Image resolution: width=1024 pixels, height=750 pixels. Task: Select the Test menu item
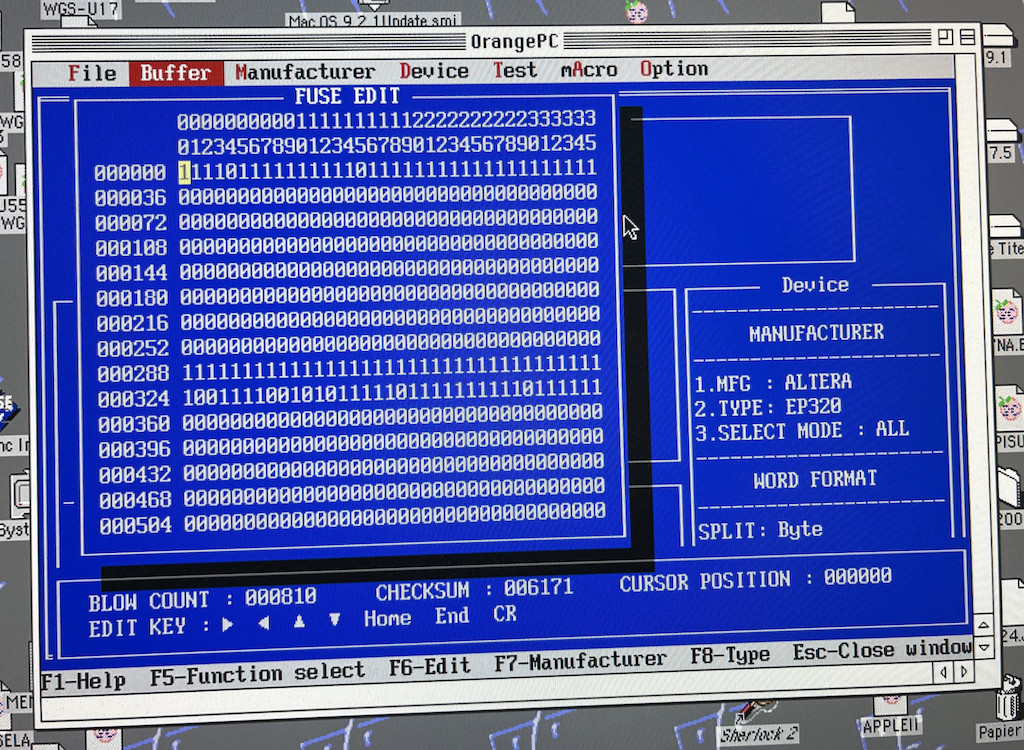tap(515, 70)
